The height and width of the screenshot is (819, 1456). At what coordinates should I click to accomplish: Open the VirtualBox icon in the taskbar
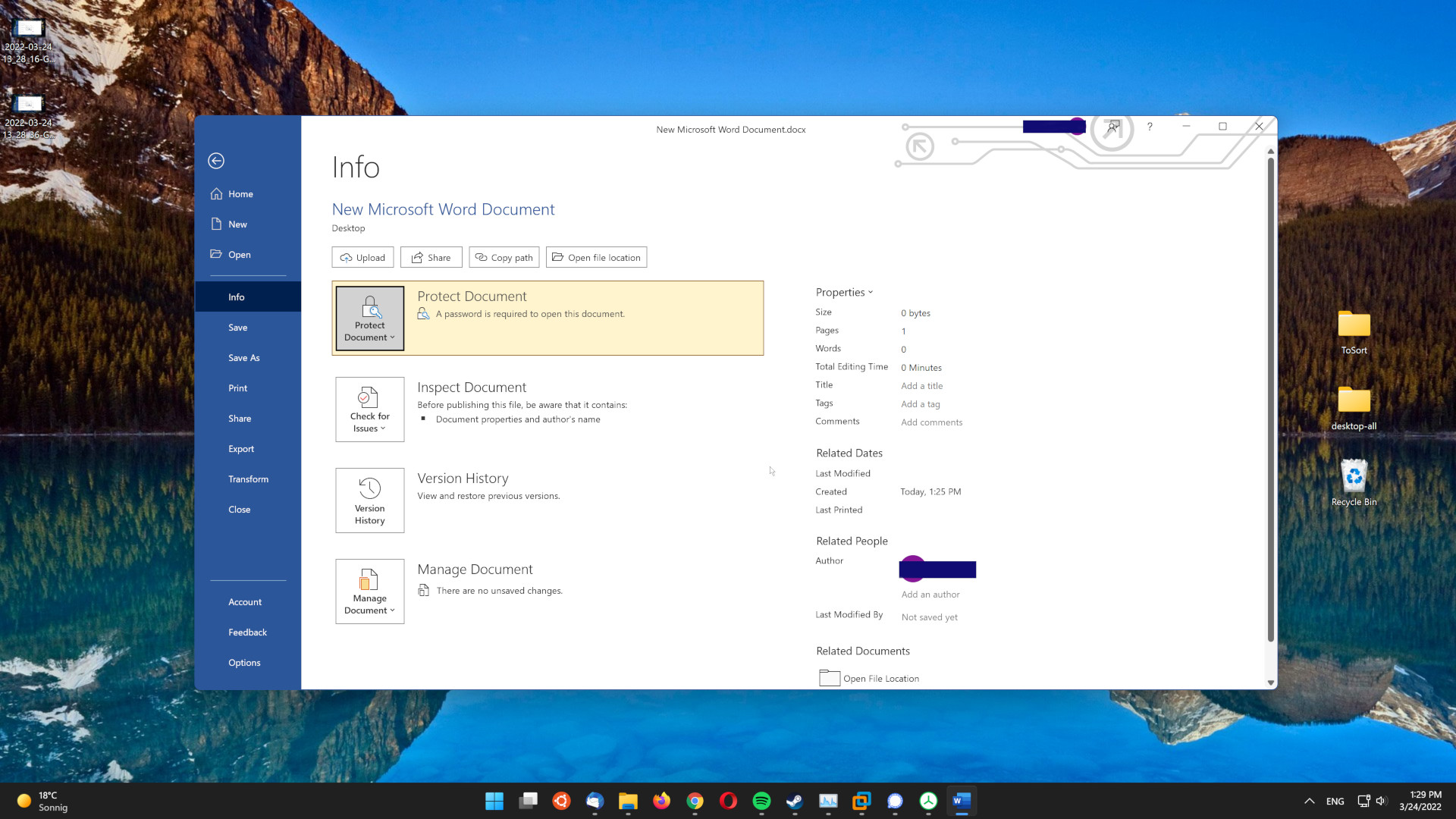click(861, 801)
